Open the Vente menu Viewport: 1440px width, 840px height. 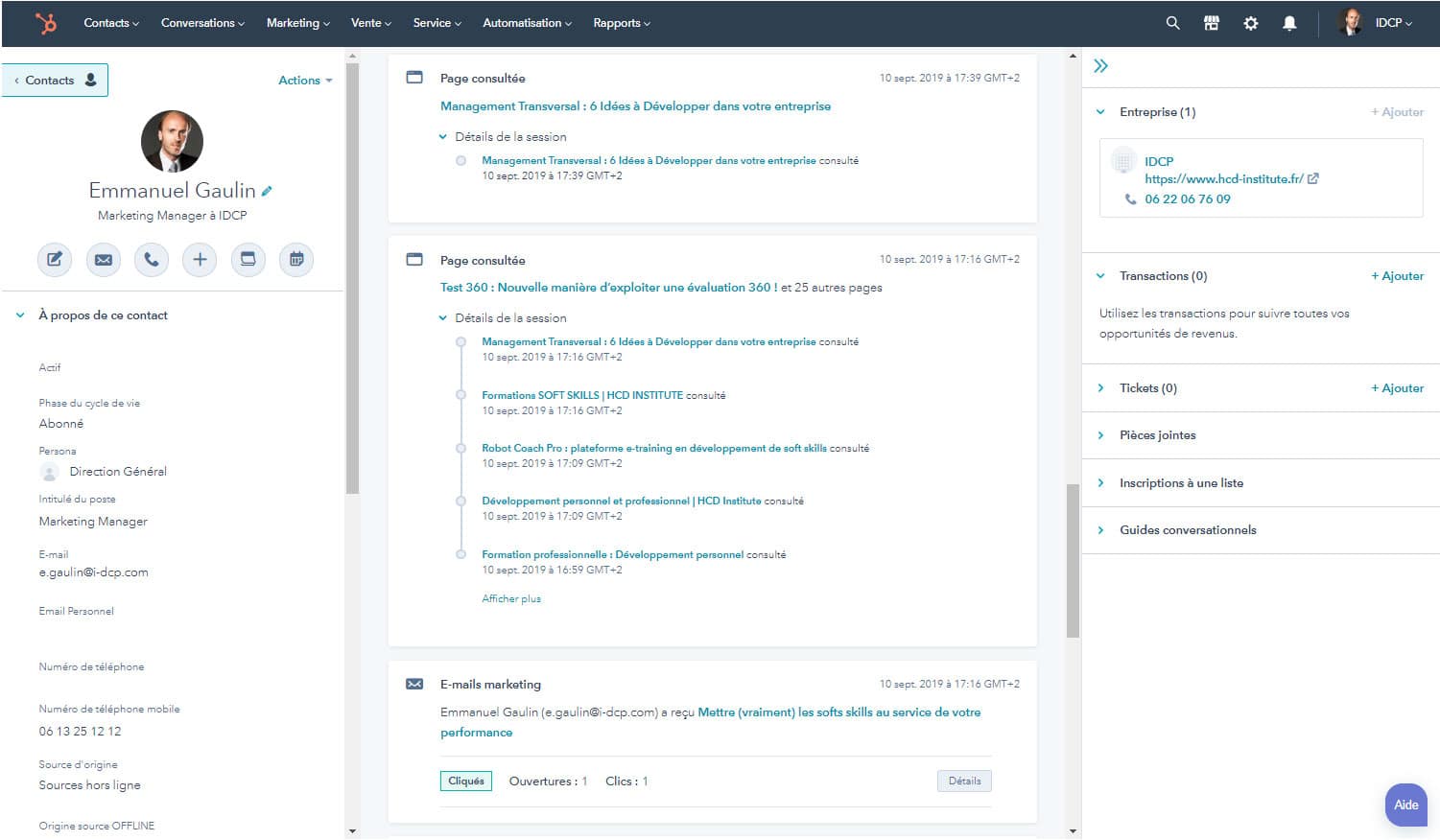coord(371,23)
